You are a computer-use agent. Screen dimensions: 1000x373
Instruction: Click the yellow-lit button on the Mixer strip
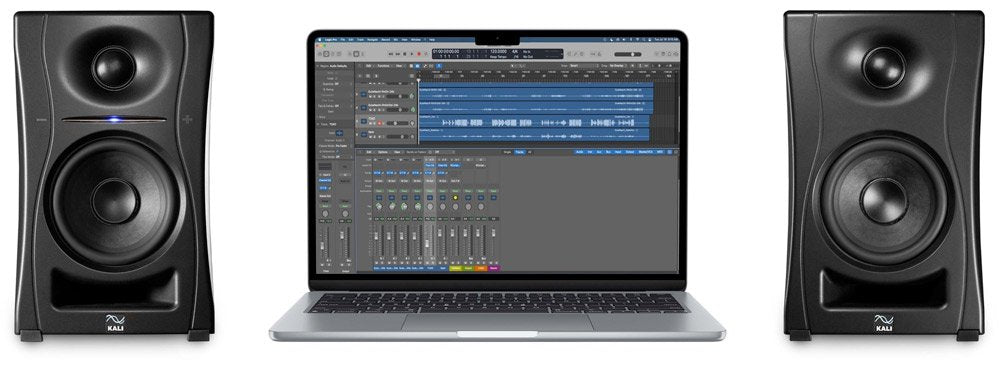point(455,198)
